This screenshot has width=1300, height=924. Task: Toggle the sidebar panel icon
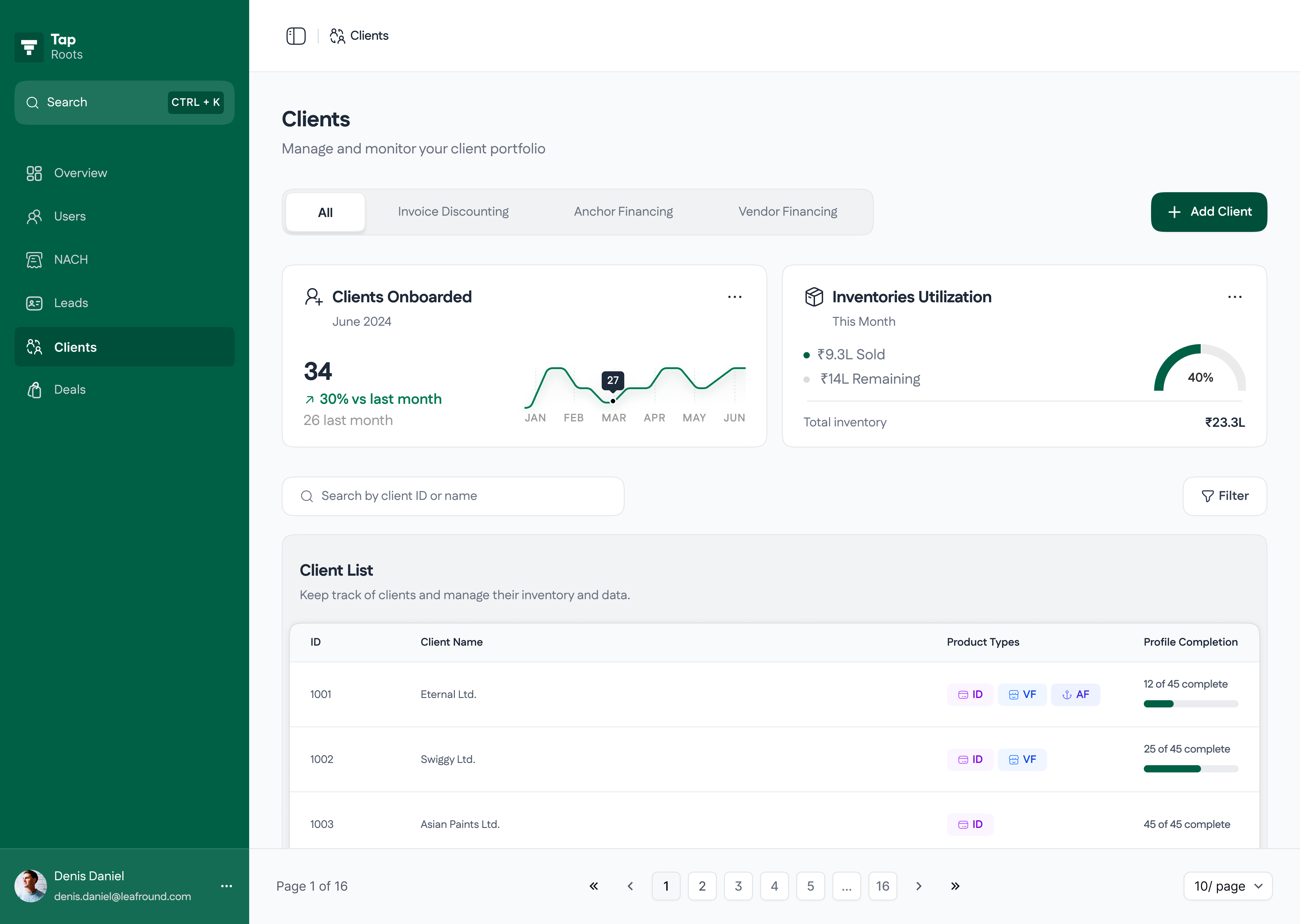tap(296, 36)
